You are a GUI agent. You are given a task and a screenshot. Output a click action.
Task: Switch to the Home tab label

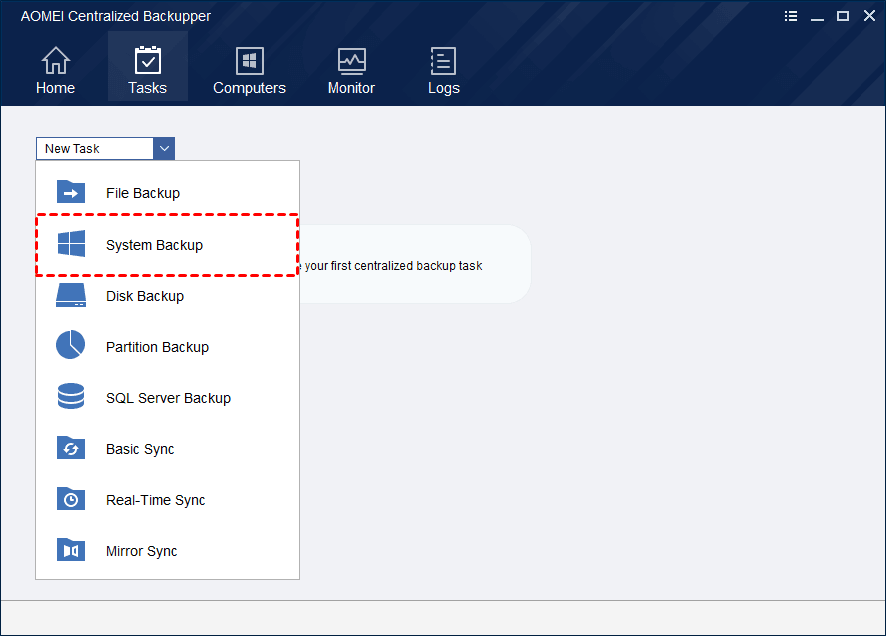[x=55, y=88]
